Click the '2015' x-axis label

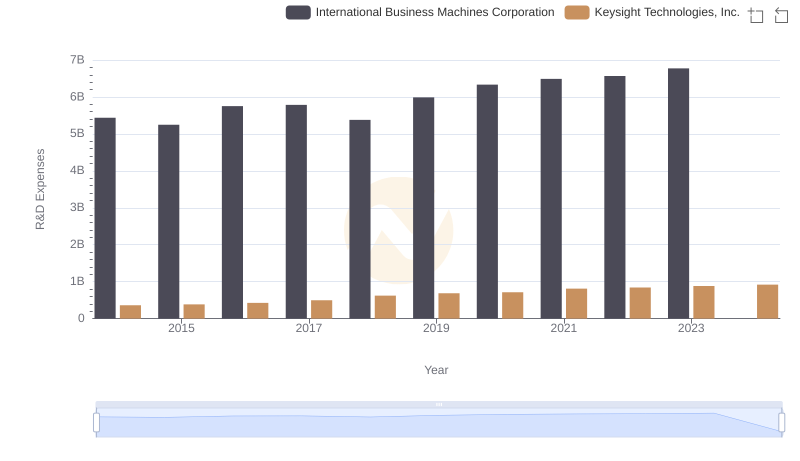(x=181, y=328)
